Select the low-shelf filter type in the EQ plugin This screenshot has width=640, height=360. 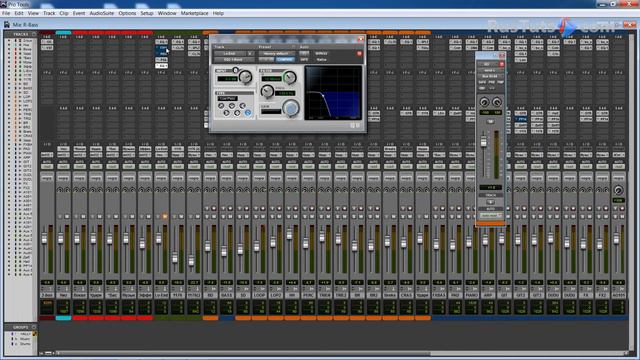point(227,113)
